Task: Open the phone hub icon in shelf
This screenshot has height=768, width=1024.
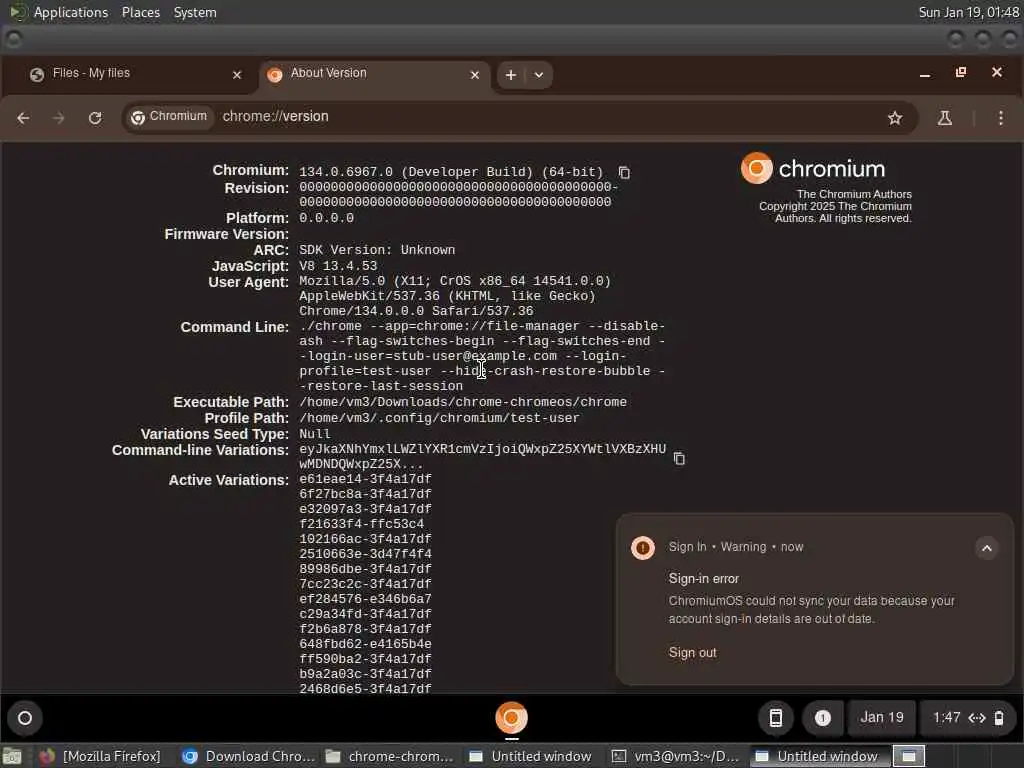Action: tap(775, 718)
